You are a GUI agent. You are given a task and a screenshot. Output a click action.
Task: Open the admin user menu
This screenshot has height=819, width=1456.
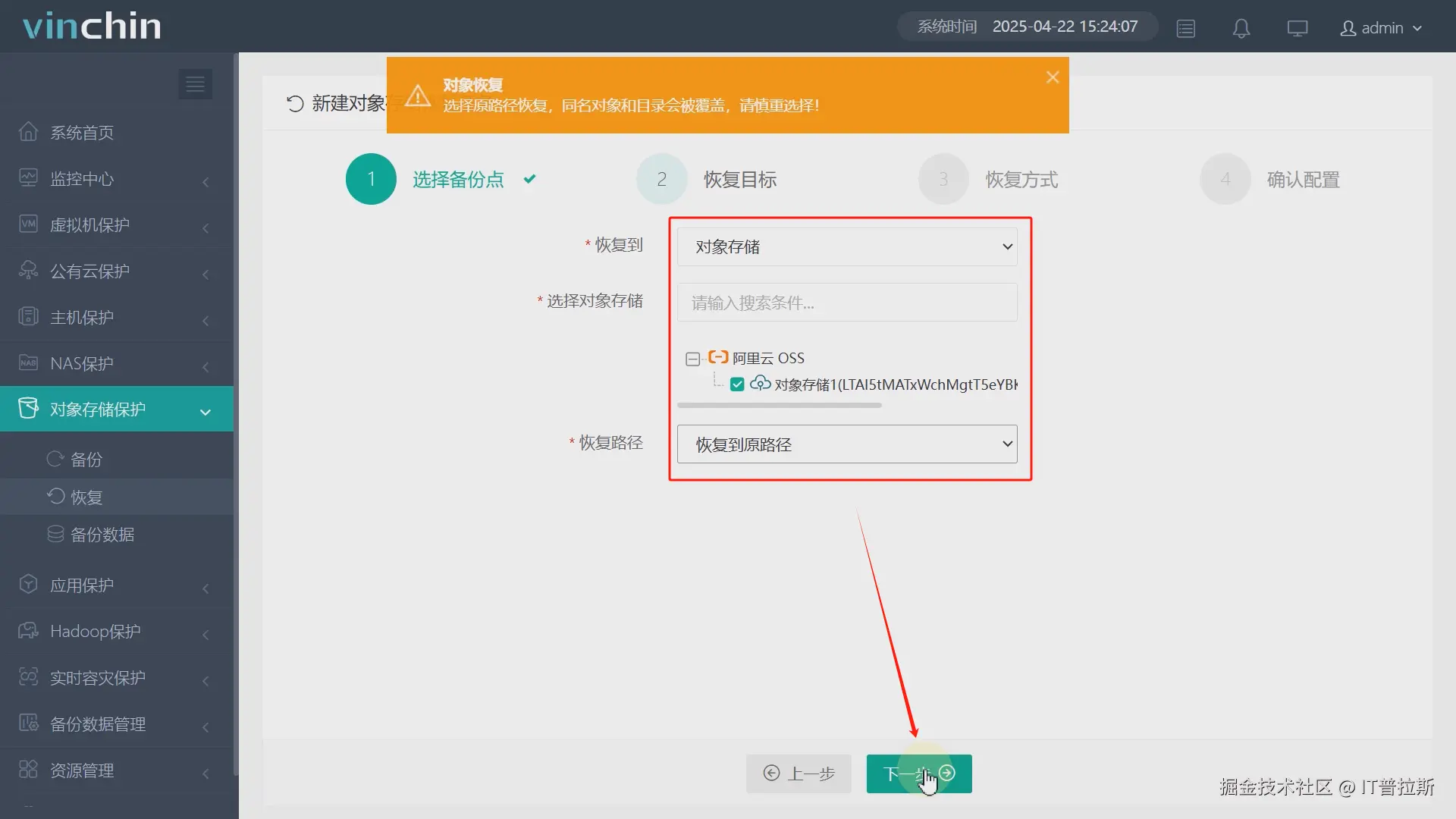[1380, 28]
